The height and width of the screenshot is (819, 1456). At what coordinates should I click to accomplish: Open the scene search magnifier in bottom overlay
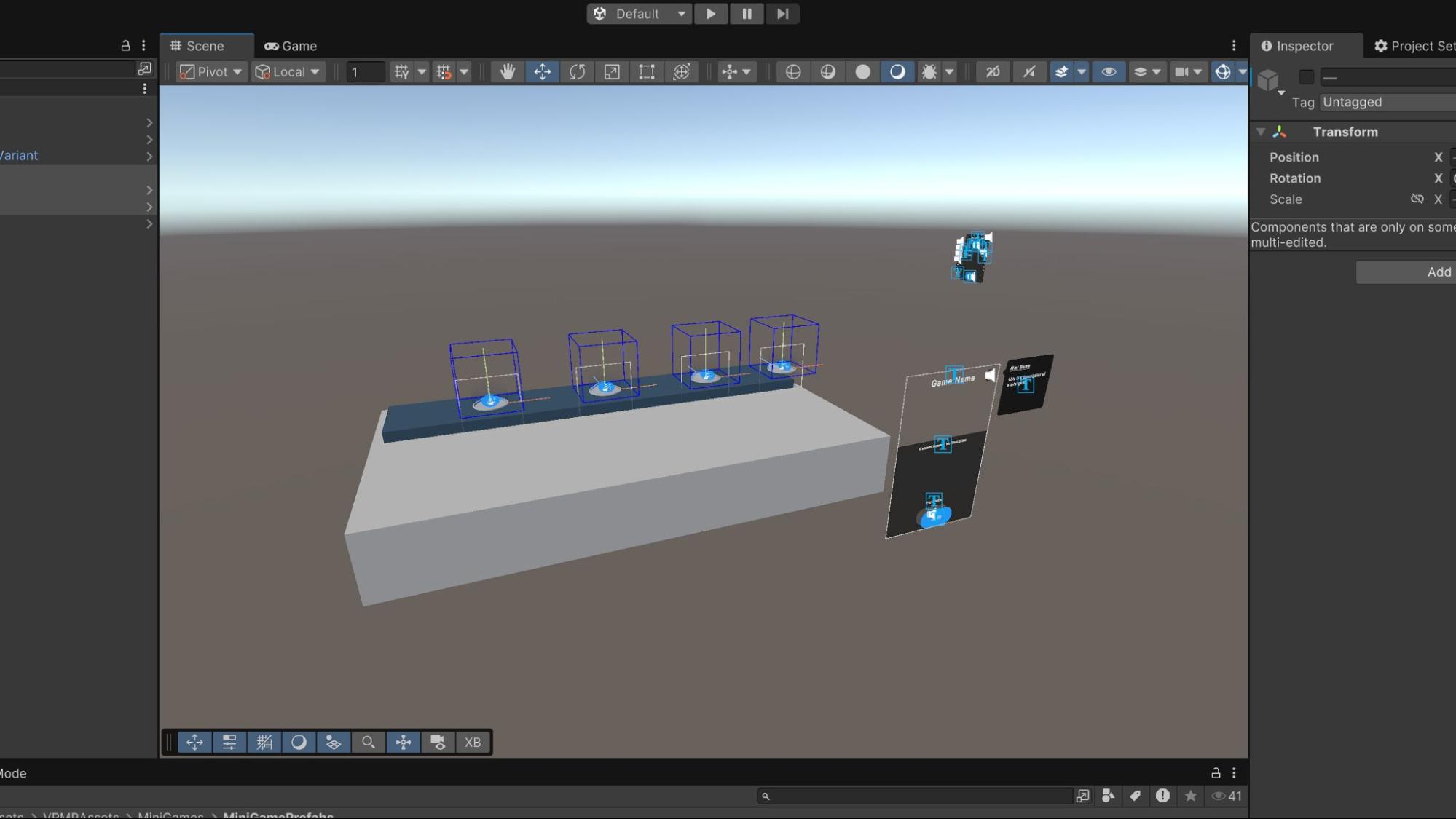368,742
